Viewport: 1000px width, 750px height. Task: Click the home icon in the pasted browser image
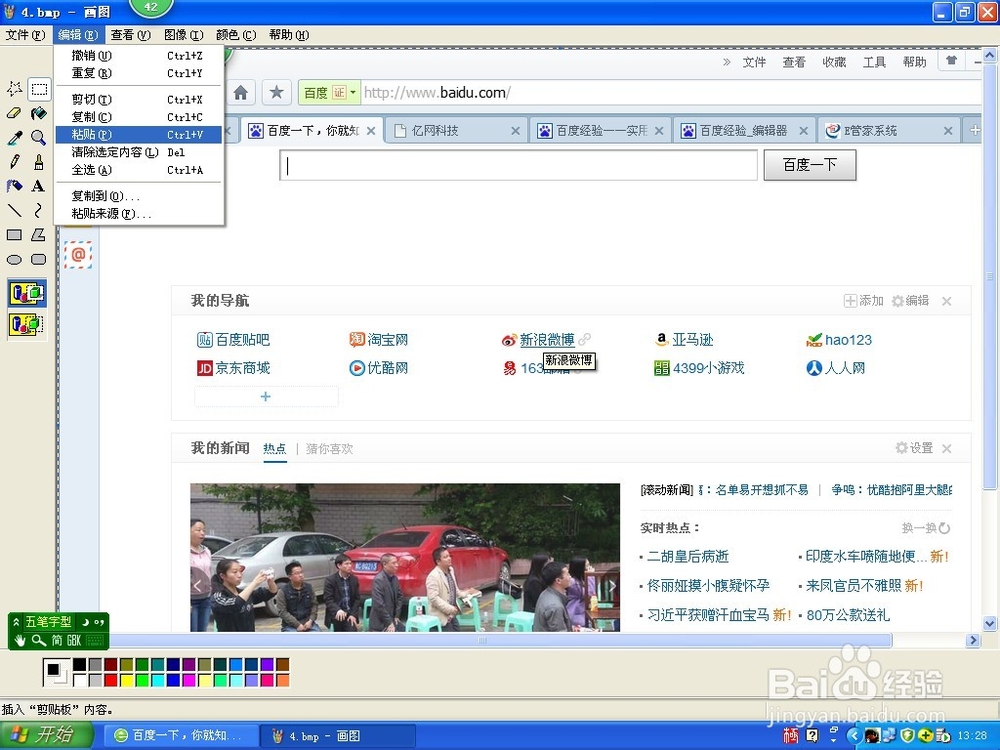coord(240,93)
